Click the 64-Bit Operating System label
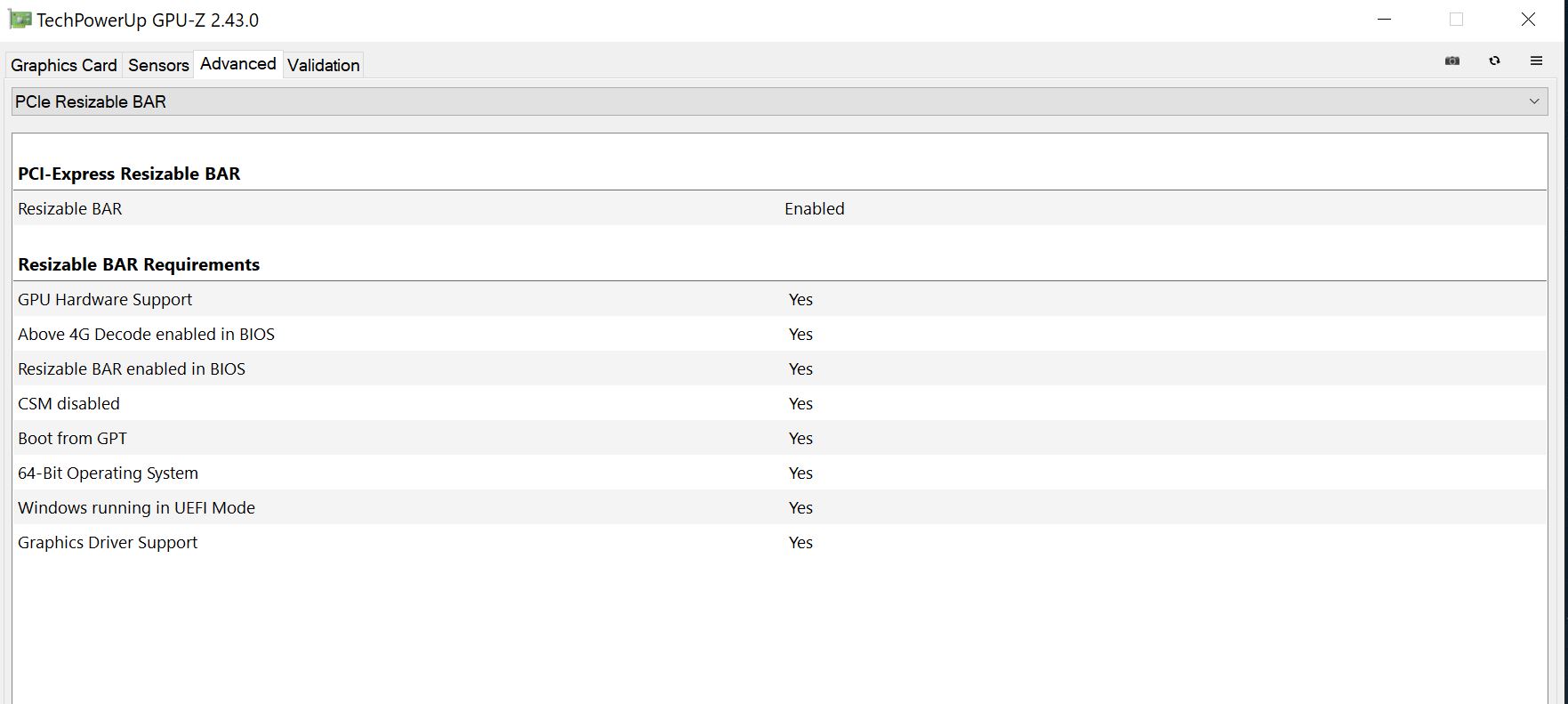This screenshot has width=1568, height=704. pos(108,473)
